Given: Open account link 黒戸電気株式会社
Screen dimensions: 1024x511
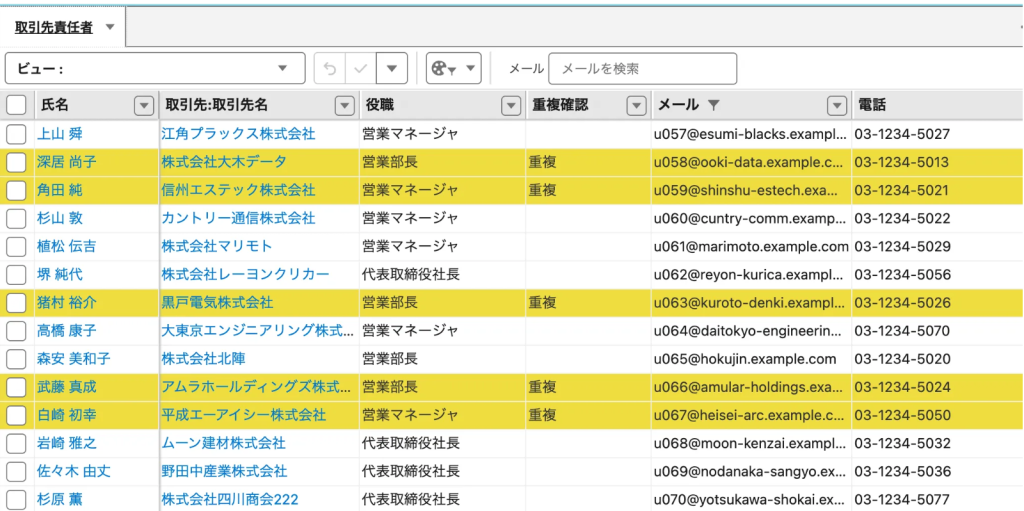Looking at the screenshot, I should tap(217, 303).
